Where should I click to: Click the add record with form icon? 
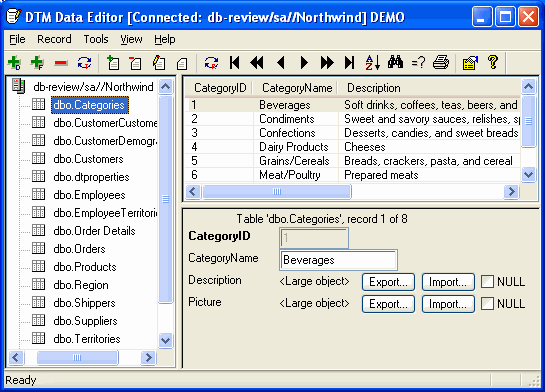37,63
